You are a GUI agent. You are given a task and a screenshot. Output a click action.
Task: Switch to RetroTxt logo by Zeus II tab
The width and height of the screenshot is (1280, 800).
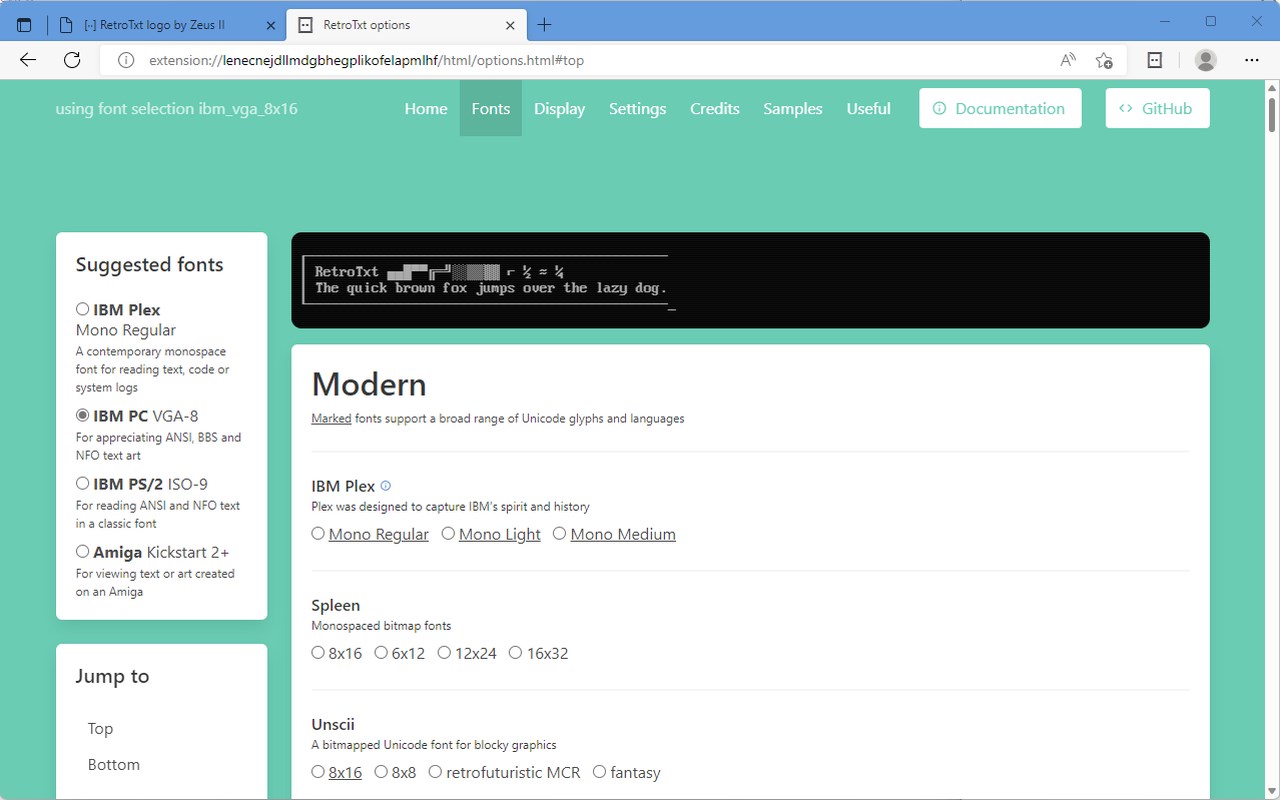point(166,25)
